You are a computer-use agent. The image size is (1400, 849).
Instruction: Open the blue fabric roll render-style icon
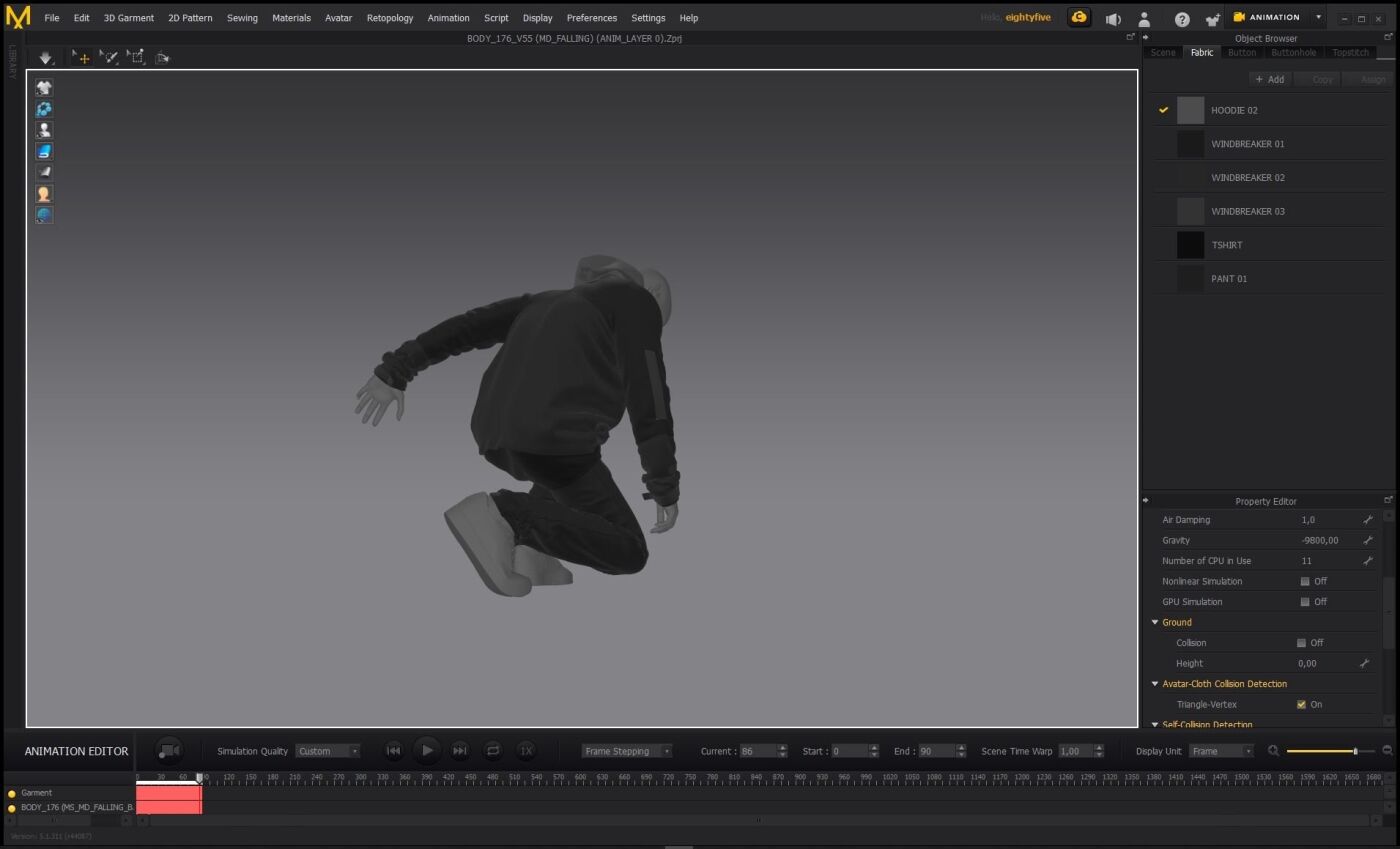44,151
